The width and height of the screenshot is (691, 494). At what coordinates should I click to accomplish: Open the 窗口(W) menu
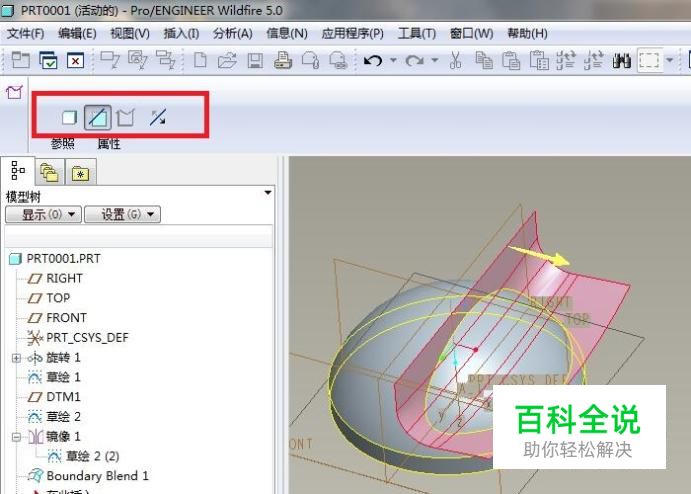(x=471, y=33)
